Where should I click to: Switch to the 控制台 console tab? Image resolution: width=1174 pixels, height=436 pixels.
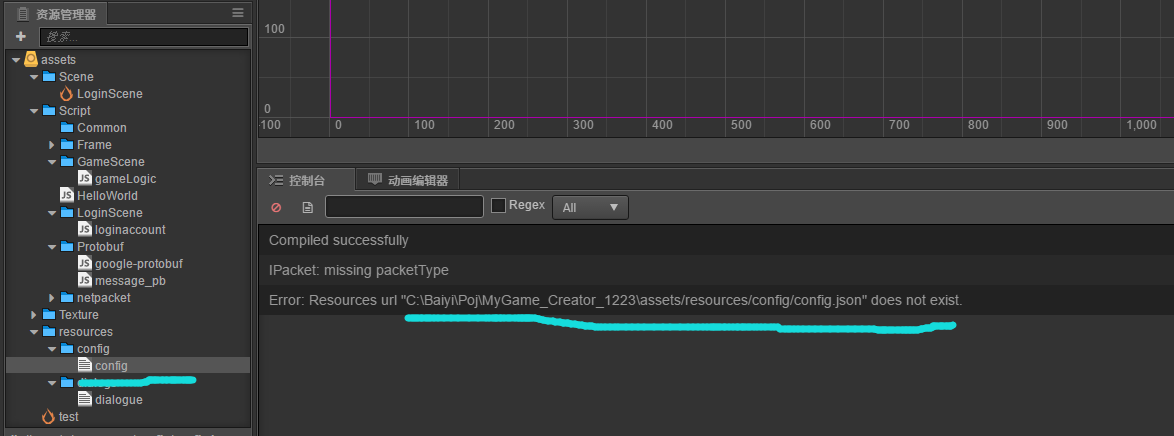pos(305,181)
